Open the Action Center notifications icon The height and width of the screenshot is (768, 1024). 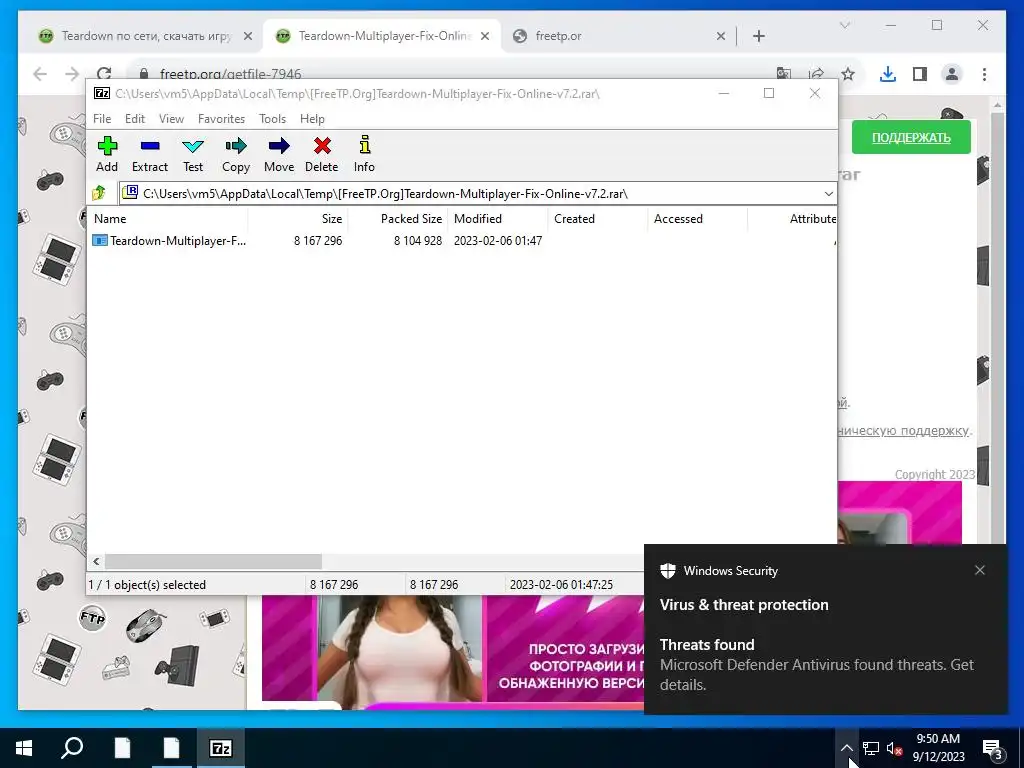[x=993, y=749]
